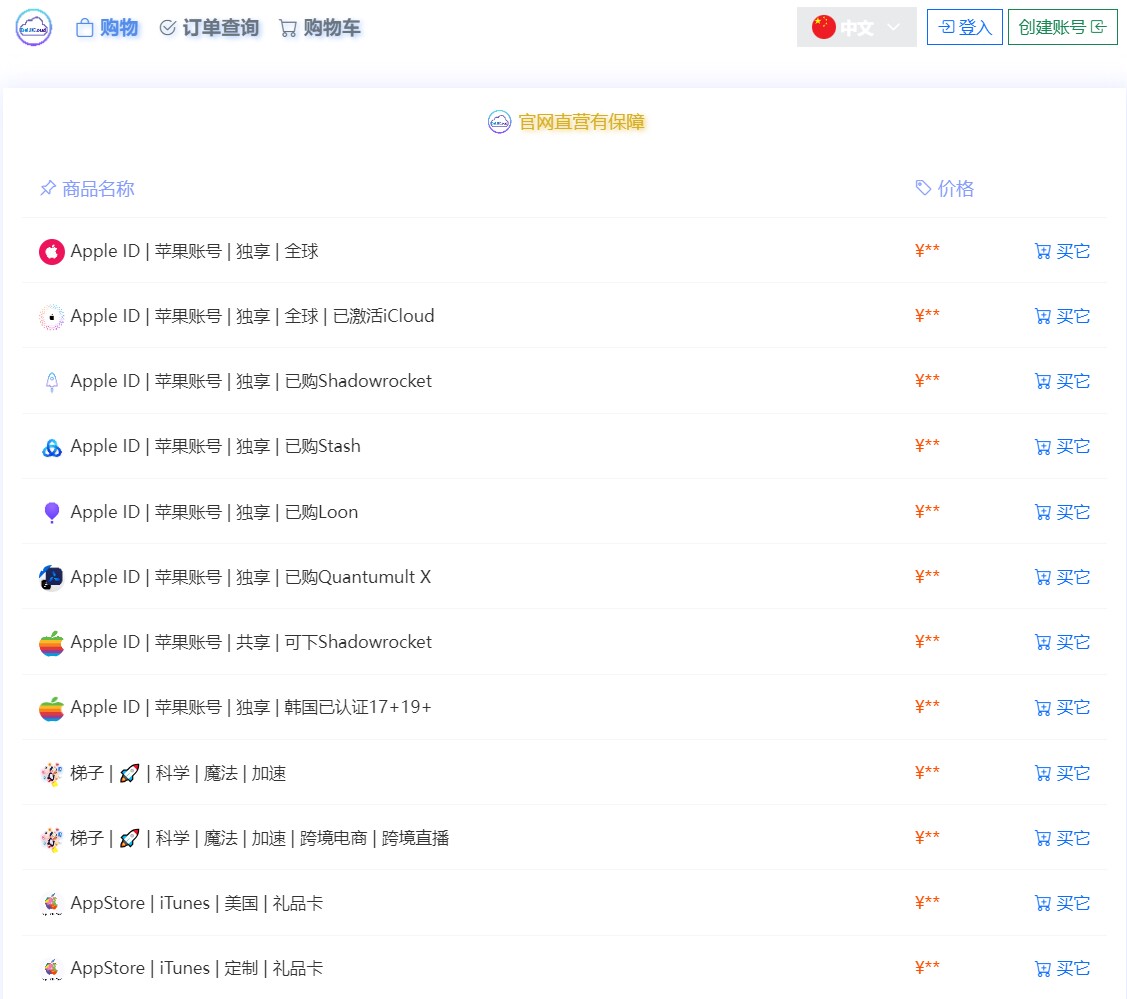Click the 创建账号 create account button
The height and width of the screenshot is (999, 1127).
coord(1062,27)
